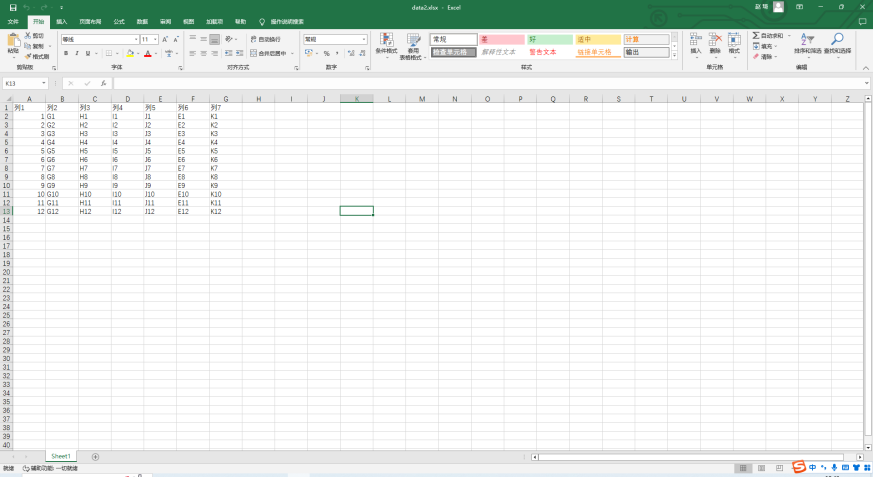Image resolution: width=873 pixels, height=477 pixels.
Task: Click the Clear (清除) button
Action: point(765,56)
